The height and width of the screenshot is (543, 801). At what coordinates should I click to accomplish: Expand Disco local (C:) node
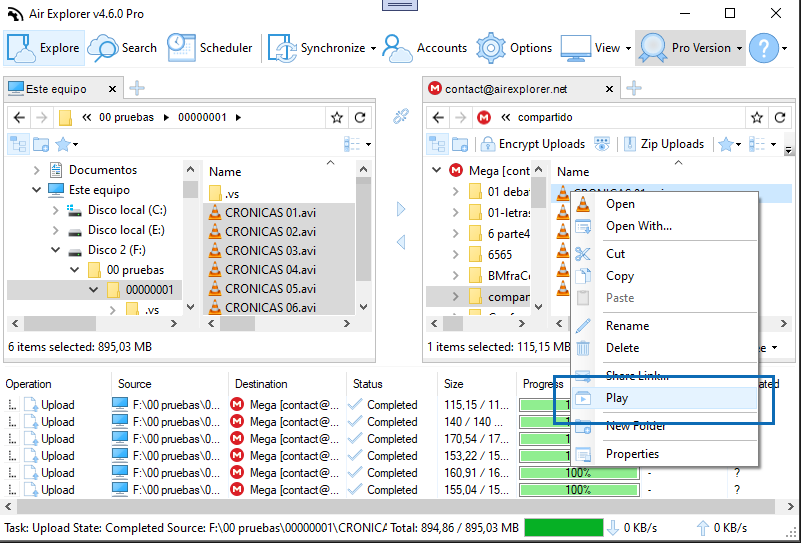[x=56, y=210]
